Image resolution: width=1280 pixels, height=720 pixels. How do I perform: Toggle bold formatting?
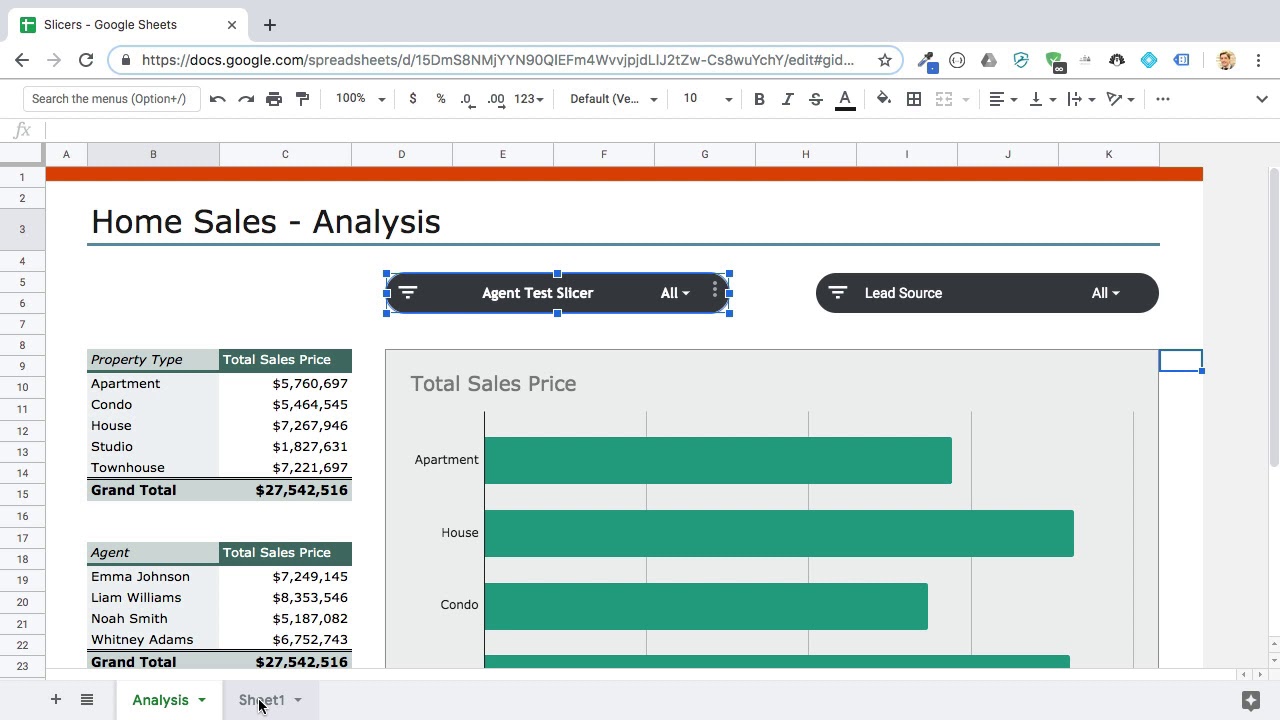tap(759, 99)
